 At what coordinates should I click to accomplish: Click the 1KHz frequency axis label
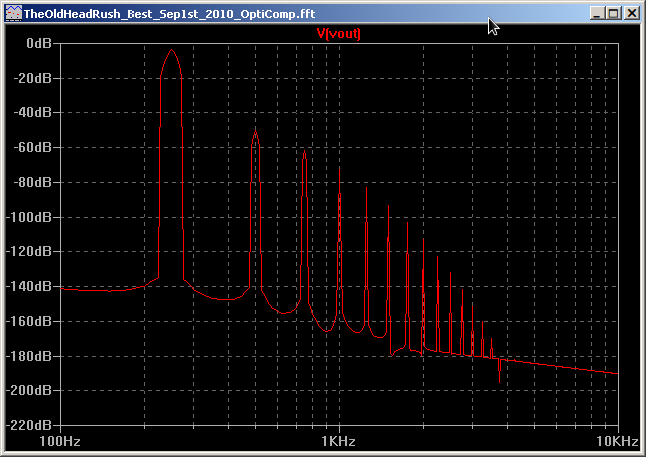click(x=339, y=441)
